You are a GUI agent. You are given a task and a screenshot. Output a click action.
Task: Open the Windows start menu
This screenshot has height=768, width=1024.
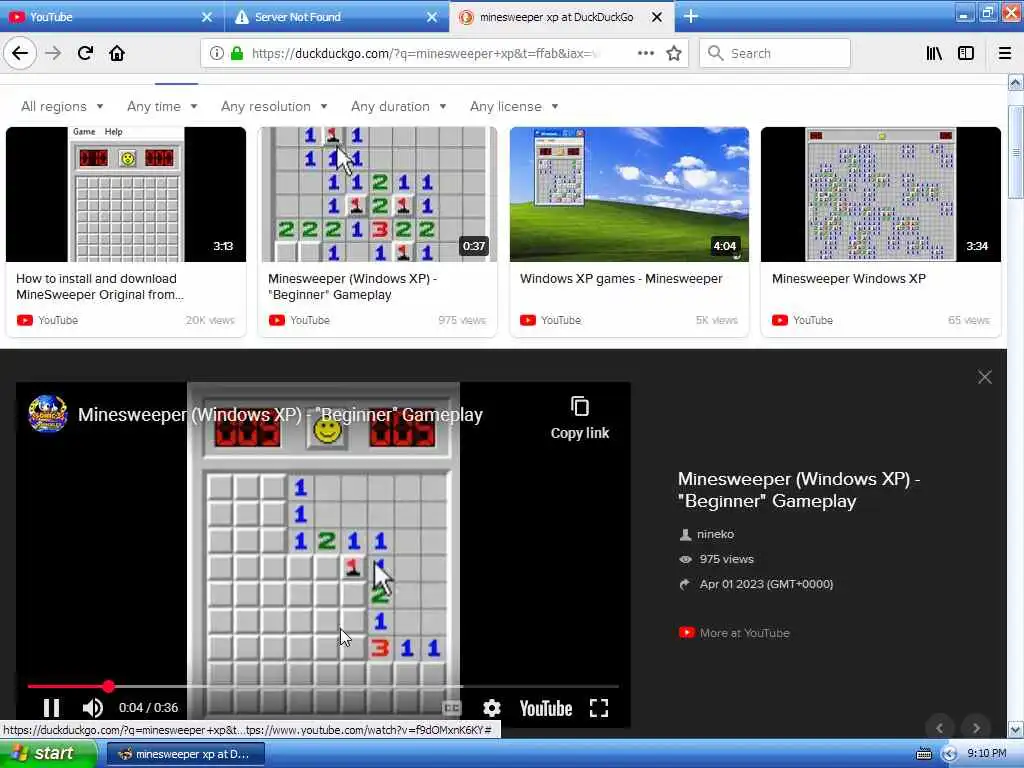(48, 754)
